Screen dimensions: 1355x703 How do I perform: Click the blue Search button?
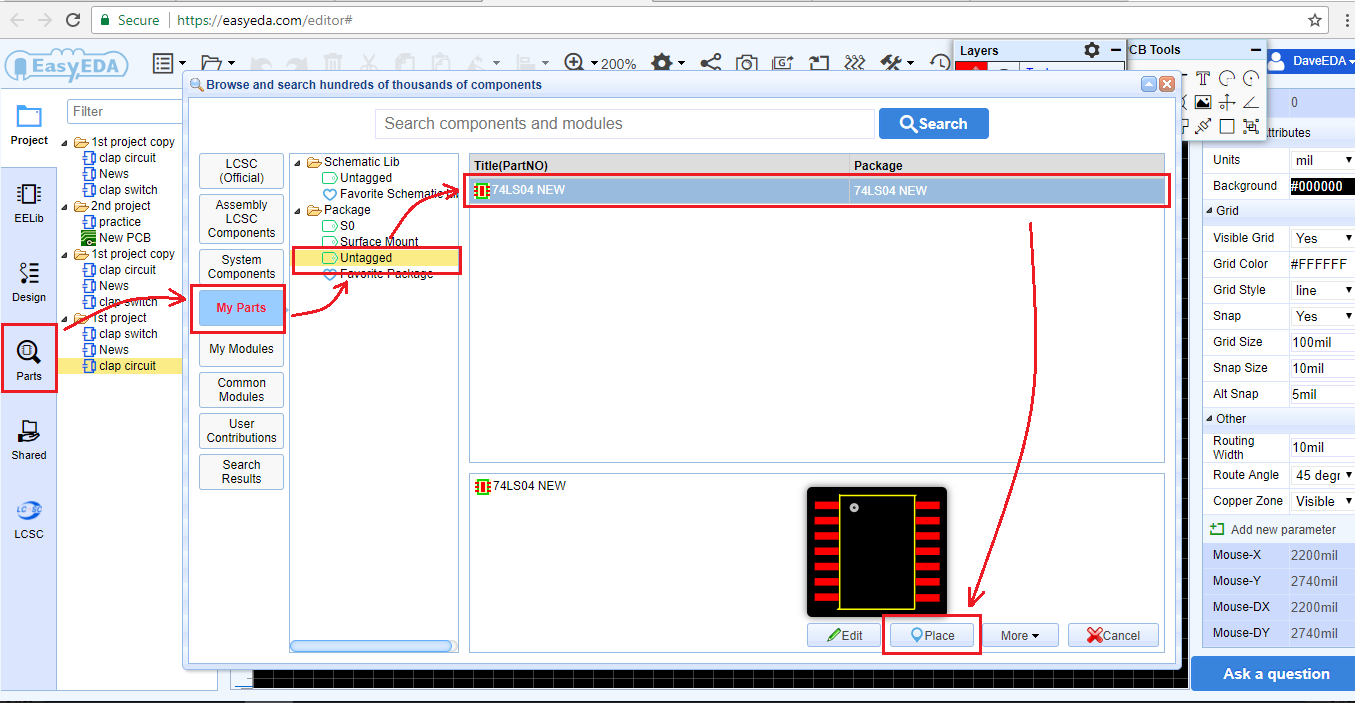click(934, 124)
